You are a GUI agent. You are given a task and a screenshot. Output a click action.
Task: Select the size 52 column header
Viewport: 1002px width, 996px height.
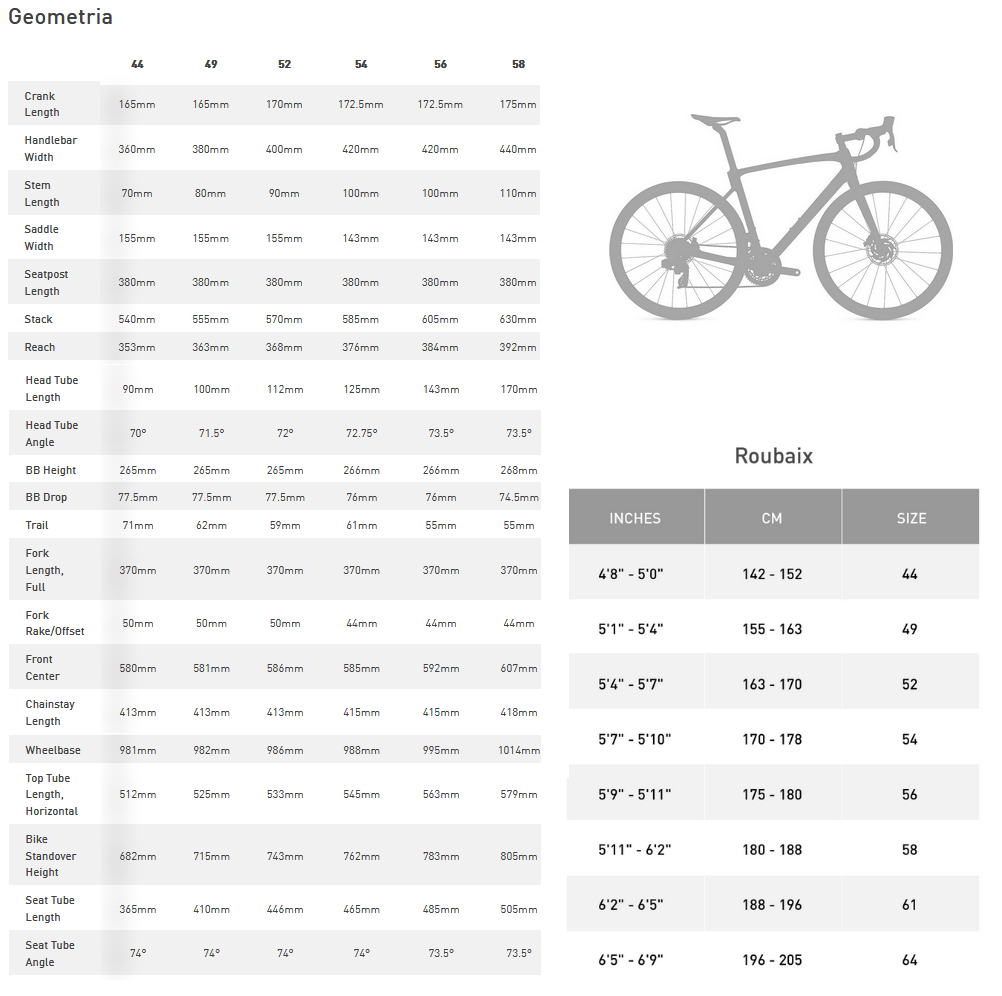284,65
